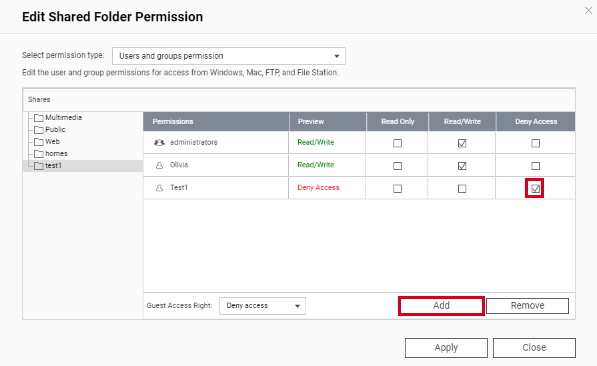Click the test1 folder icon

click(x=38, y=166)
